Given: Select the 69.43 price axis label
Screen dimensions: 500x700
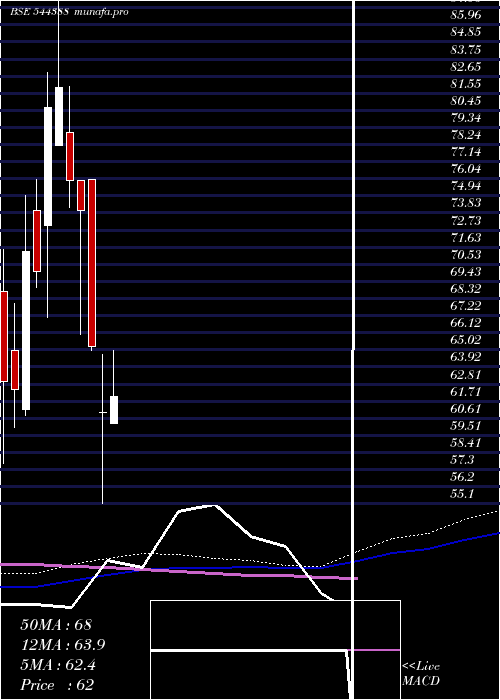Looking at the screenshot, I should pyautogui.click(x=466, y=272).
